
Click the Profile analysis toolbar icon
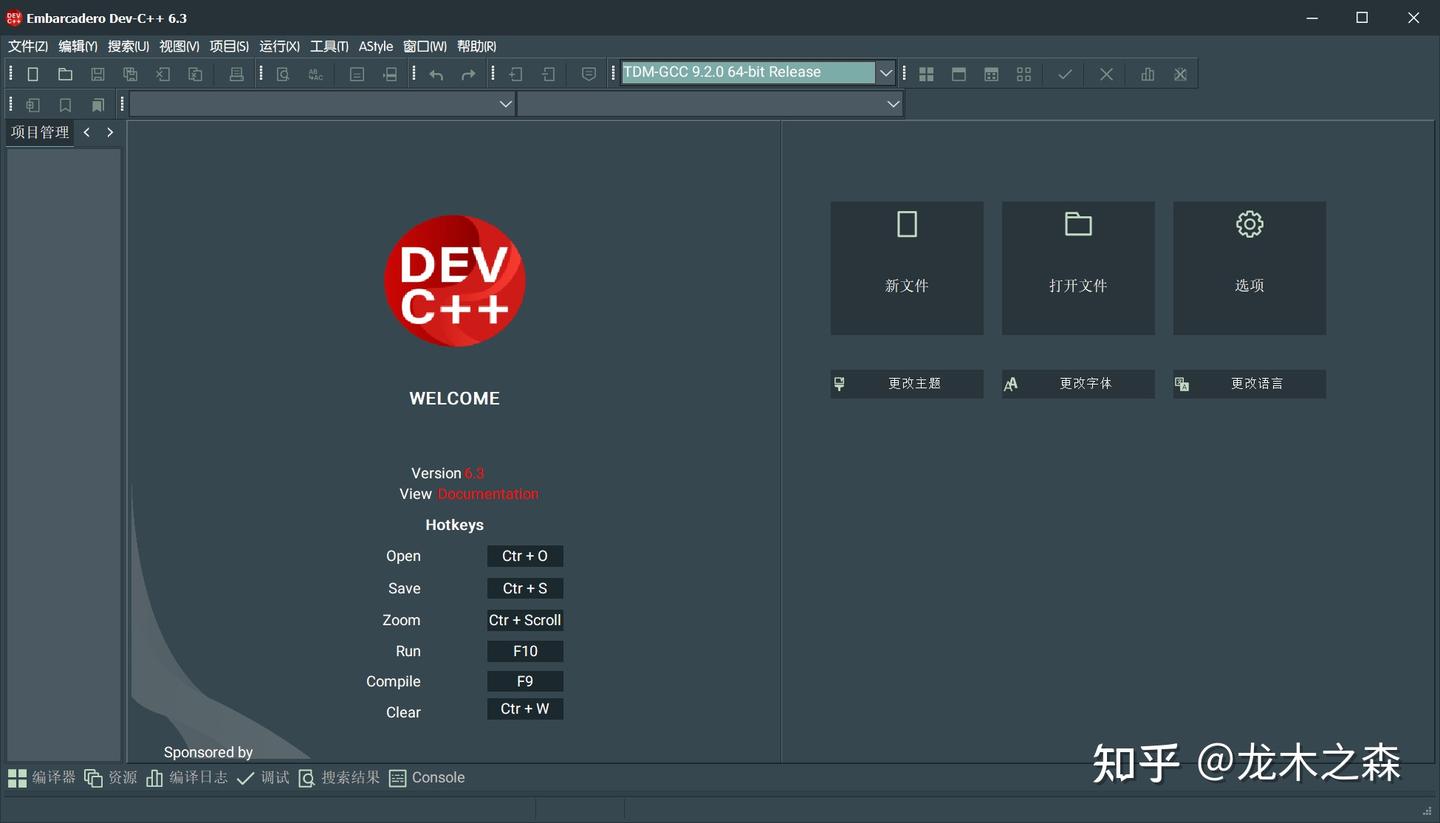(x=1147, y=73)
